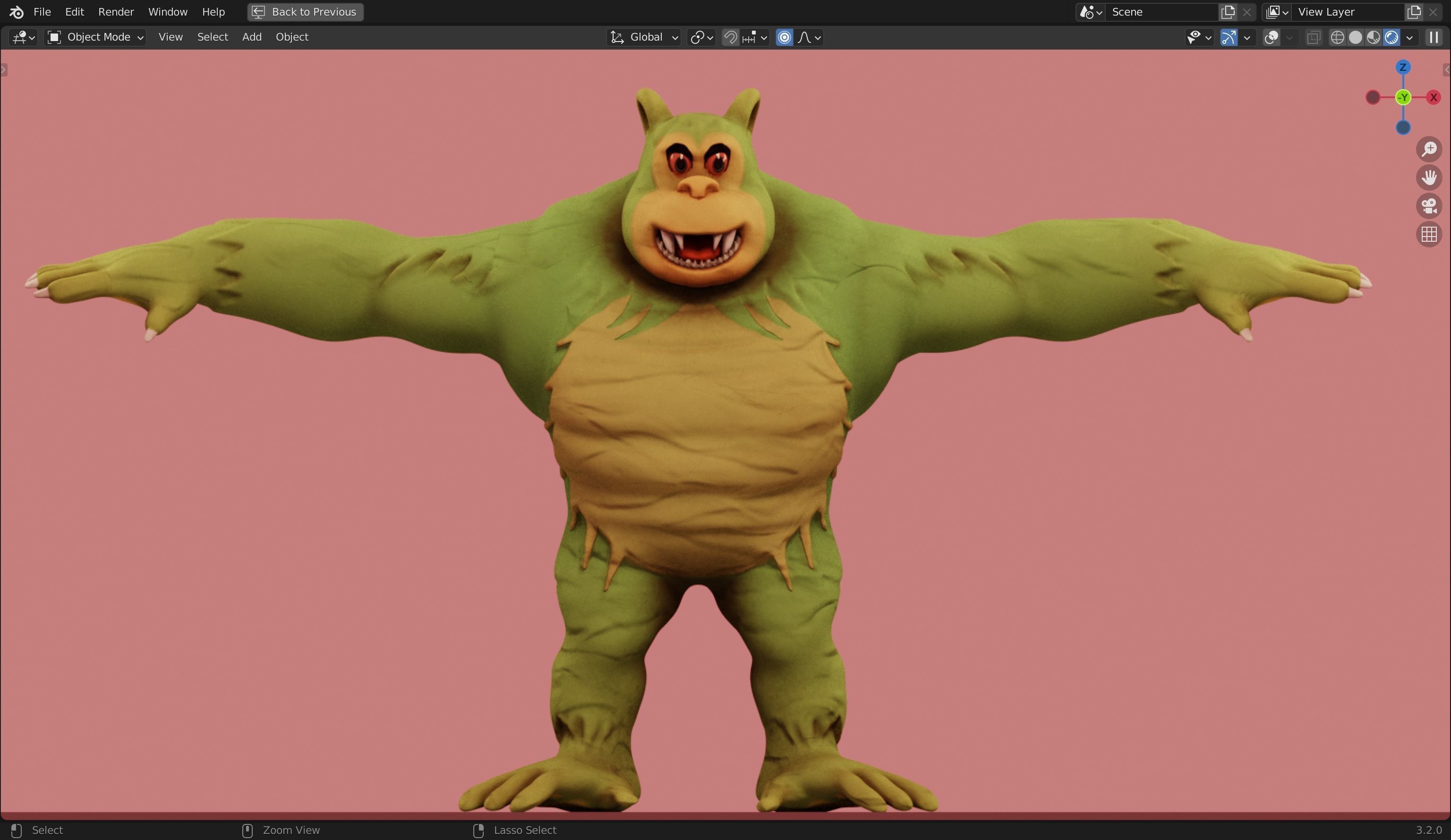Image resolution: width=1451 pixels, height=840 pixels.
Task: Switch to material preview shading
Action: [1373, 37]
